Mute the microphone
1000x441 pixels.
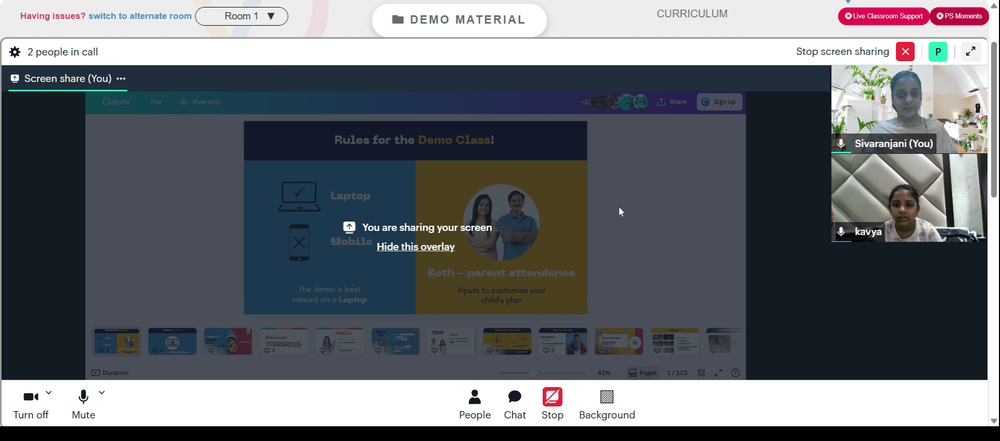coord(83,405)
